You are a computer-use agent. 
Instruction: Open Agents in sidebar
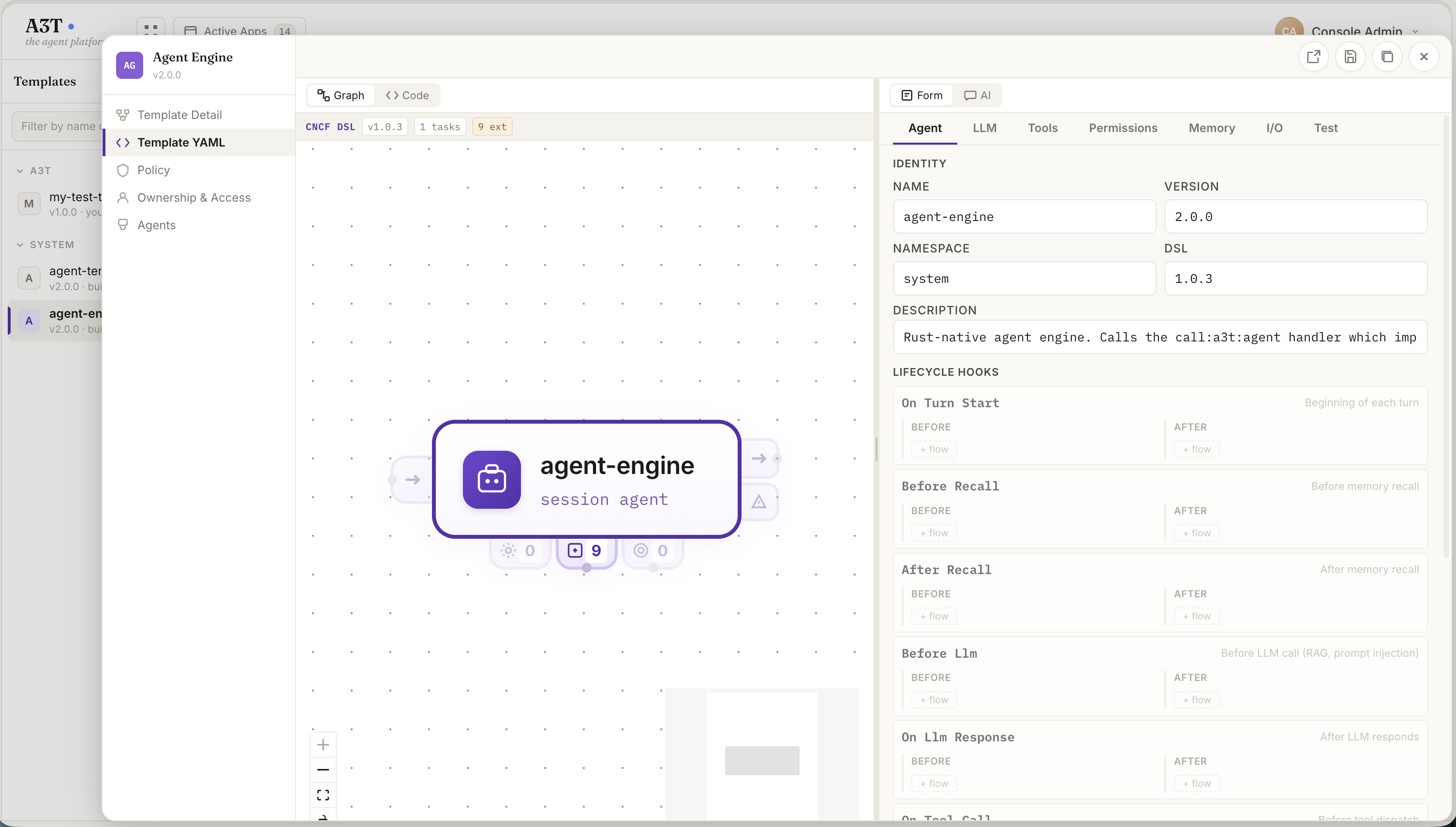click(199, 225)
